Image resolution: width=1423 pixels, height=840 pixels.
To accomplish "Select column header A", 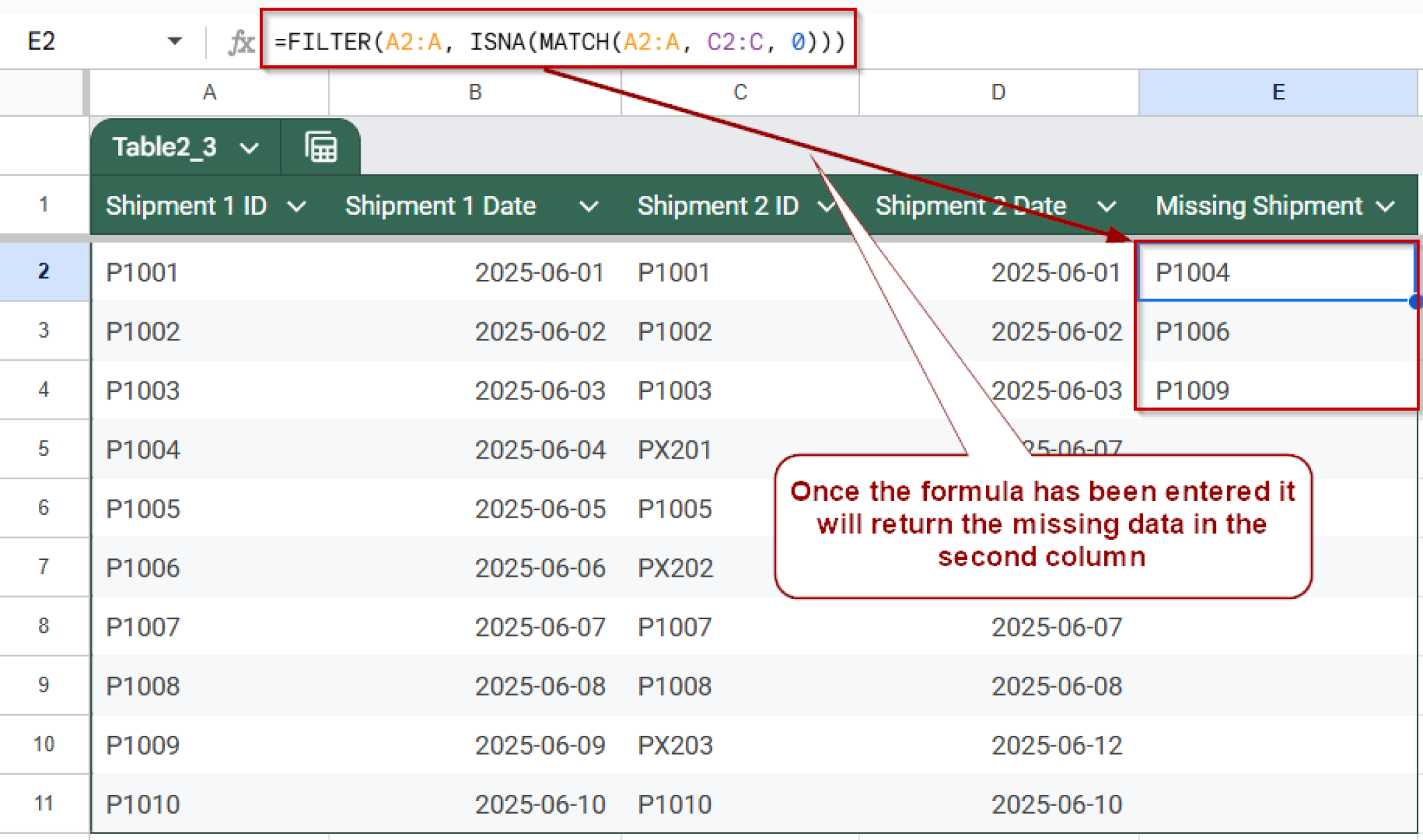I will [x=208, y=92].
